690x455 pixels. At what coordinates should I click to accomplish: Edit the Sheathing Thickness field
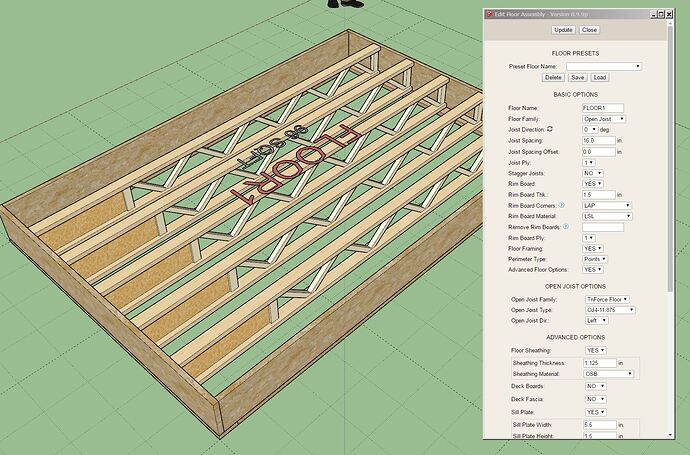(600, 363)
